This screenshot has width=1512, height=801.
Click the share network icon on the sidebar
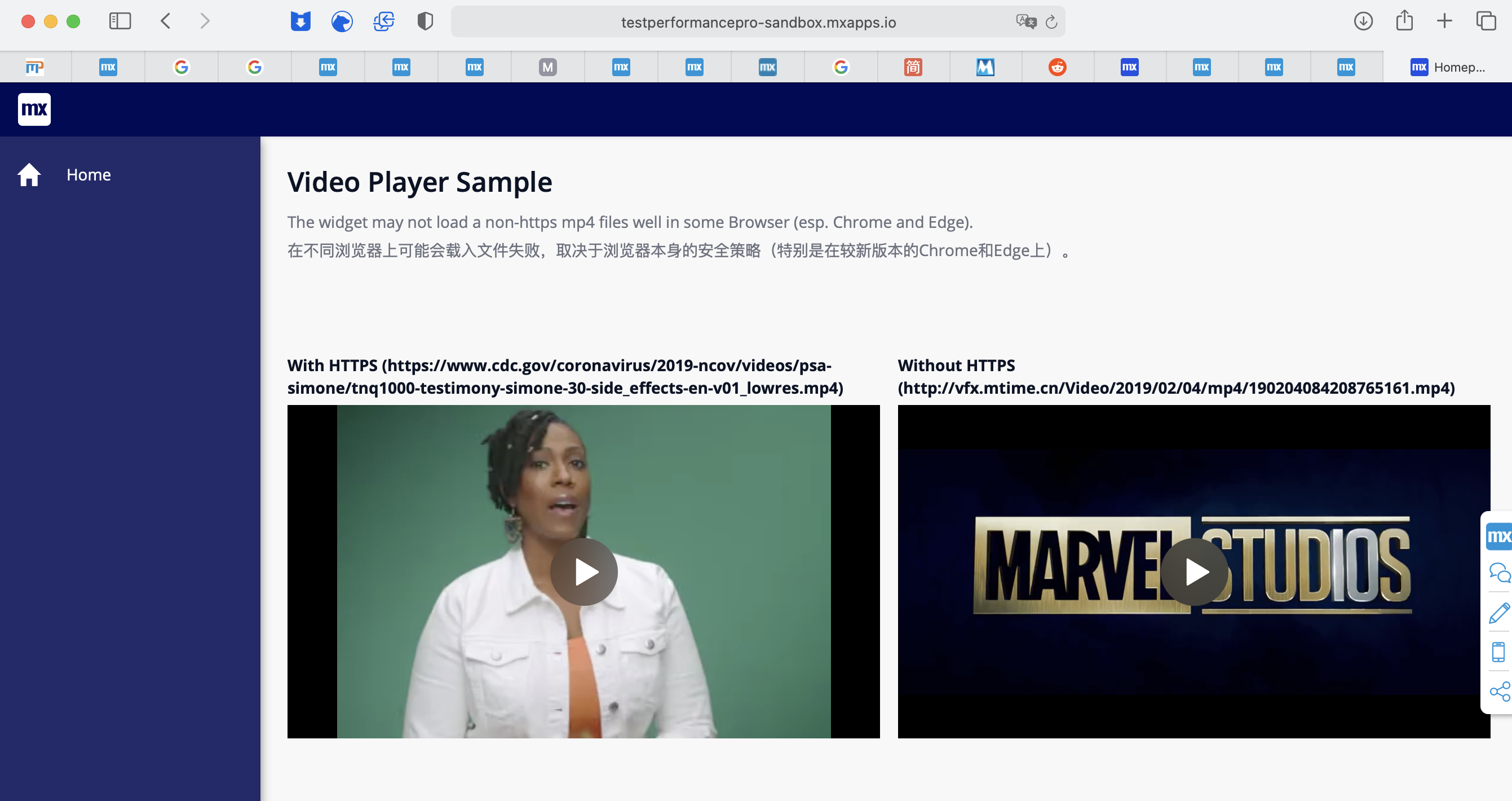1498,689
